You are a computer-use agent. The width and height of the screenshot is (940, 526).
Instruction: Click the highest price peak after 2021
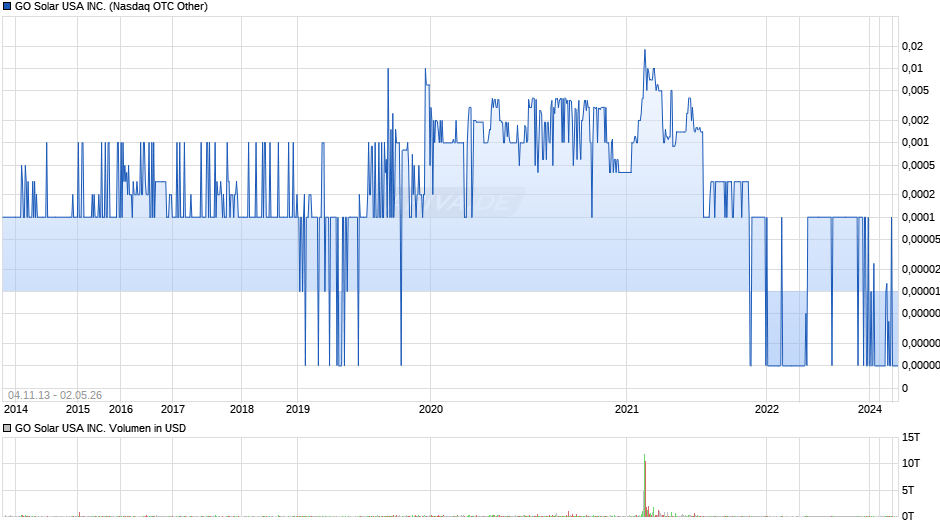tap(645, 50)
